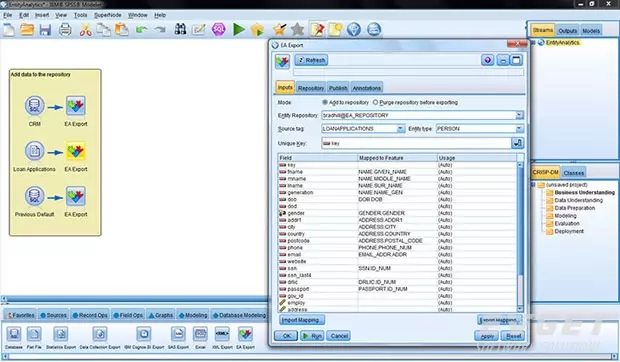Click the Print toolbar icon
This screenshot has width=620, height=362.
coord(65,30)
